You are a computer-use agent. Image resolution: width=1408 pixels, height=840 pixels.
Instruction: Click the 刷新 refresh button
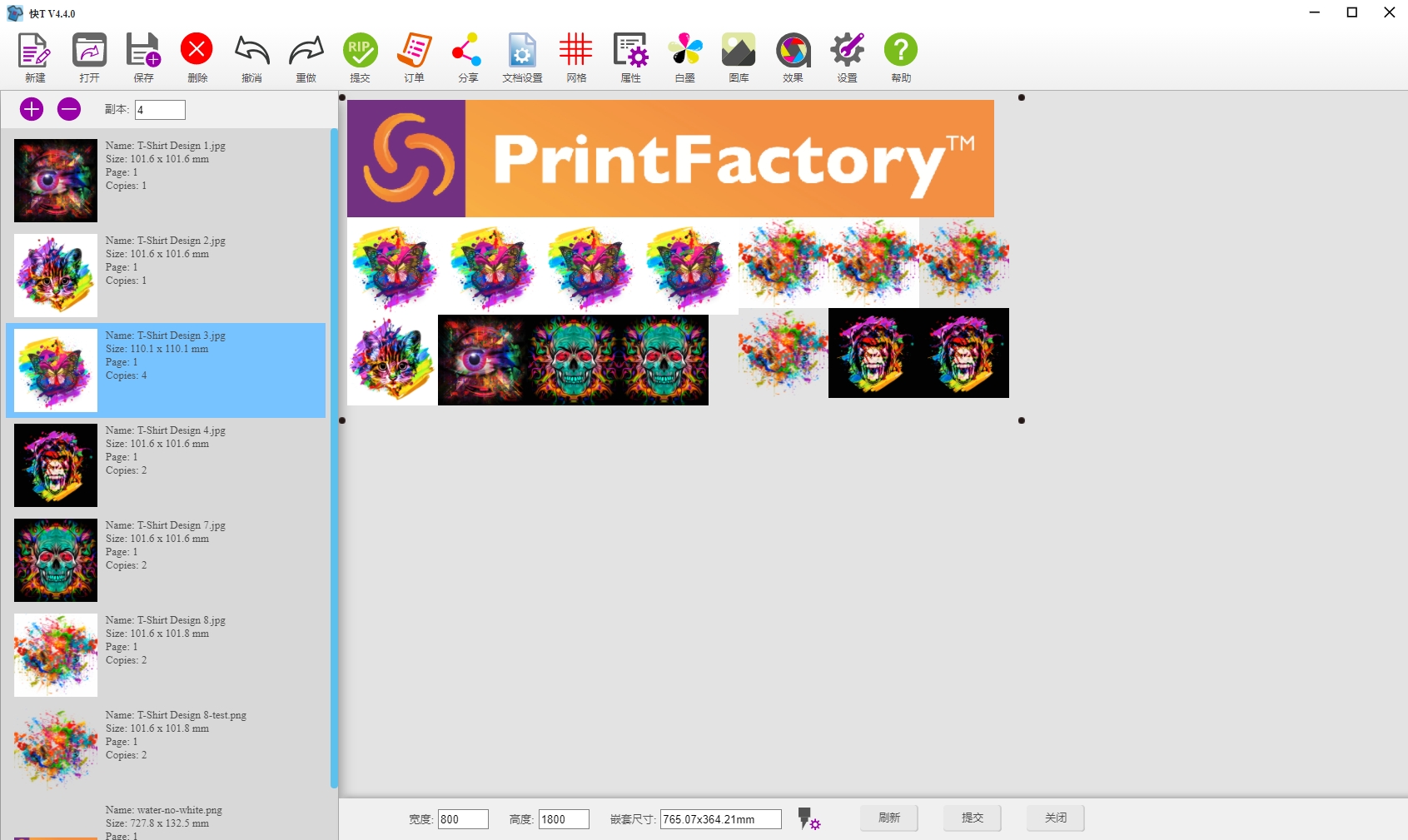[x=888, y=818]
